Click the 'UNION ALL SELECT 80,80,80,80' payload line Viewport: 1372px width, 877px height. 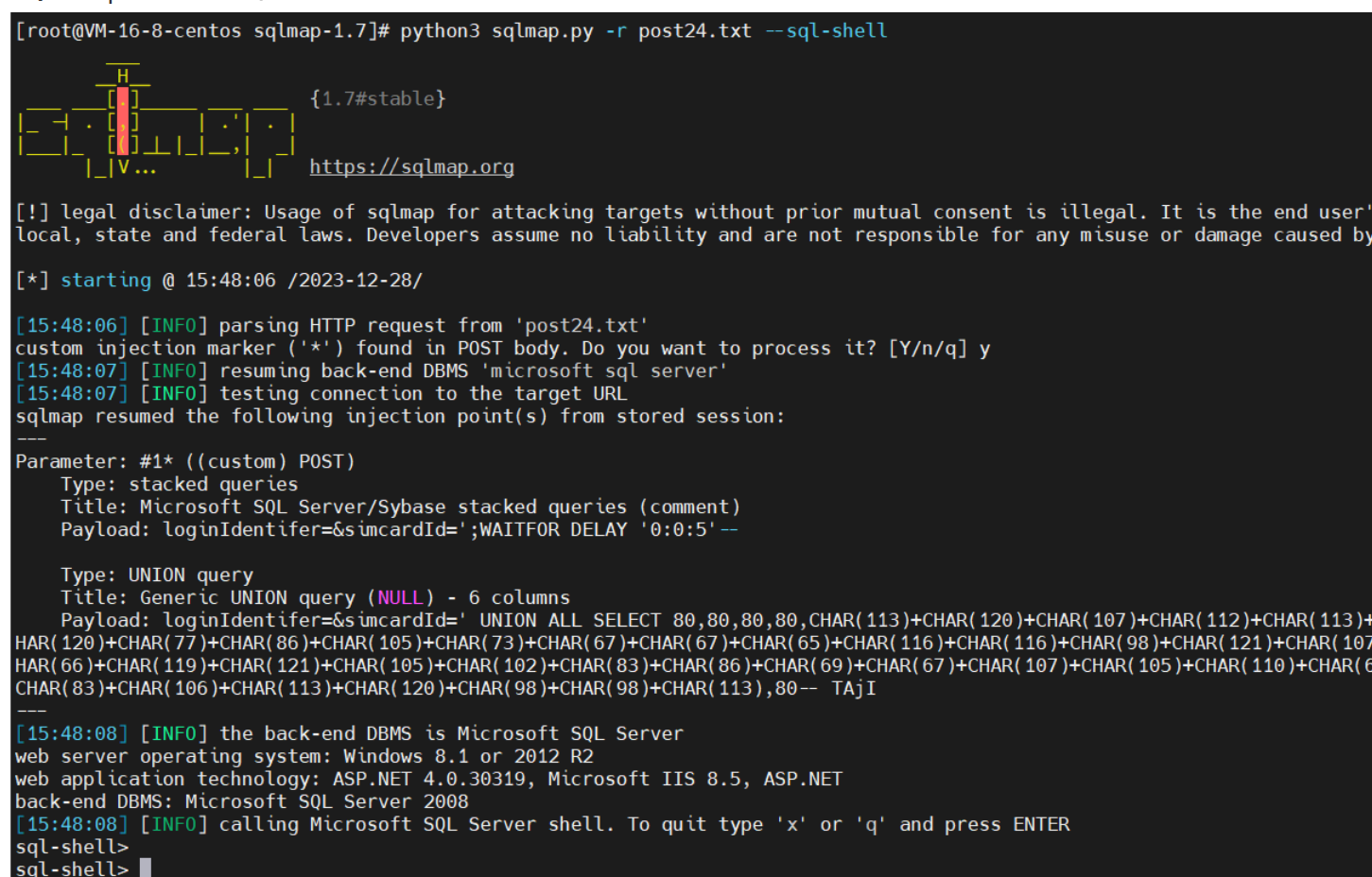tap(716, 621)
